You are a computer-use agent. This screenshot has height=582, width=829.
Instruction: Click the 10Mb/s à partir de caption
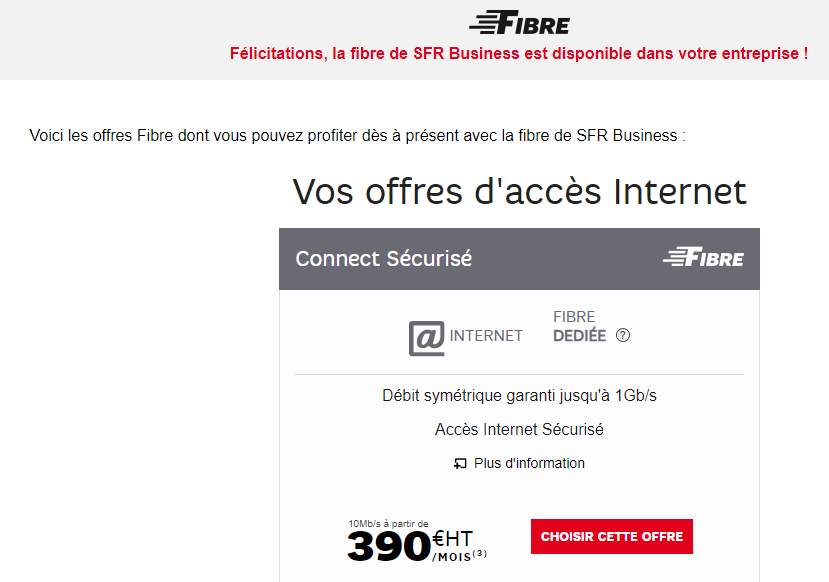(388, 523)
